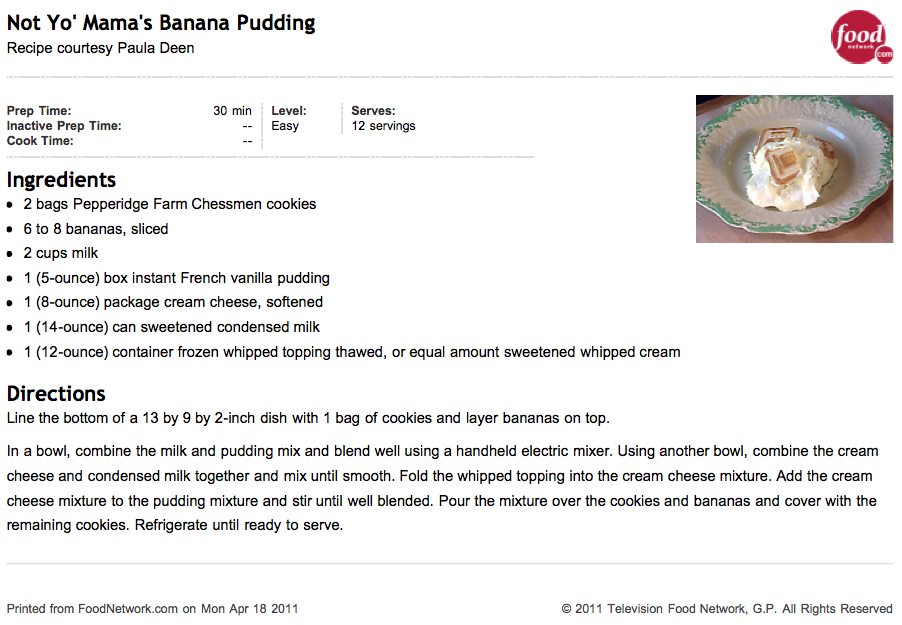Click the 2 cups milk ingredient
The image size is (902, 625).
click(x=60, y=253)
